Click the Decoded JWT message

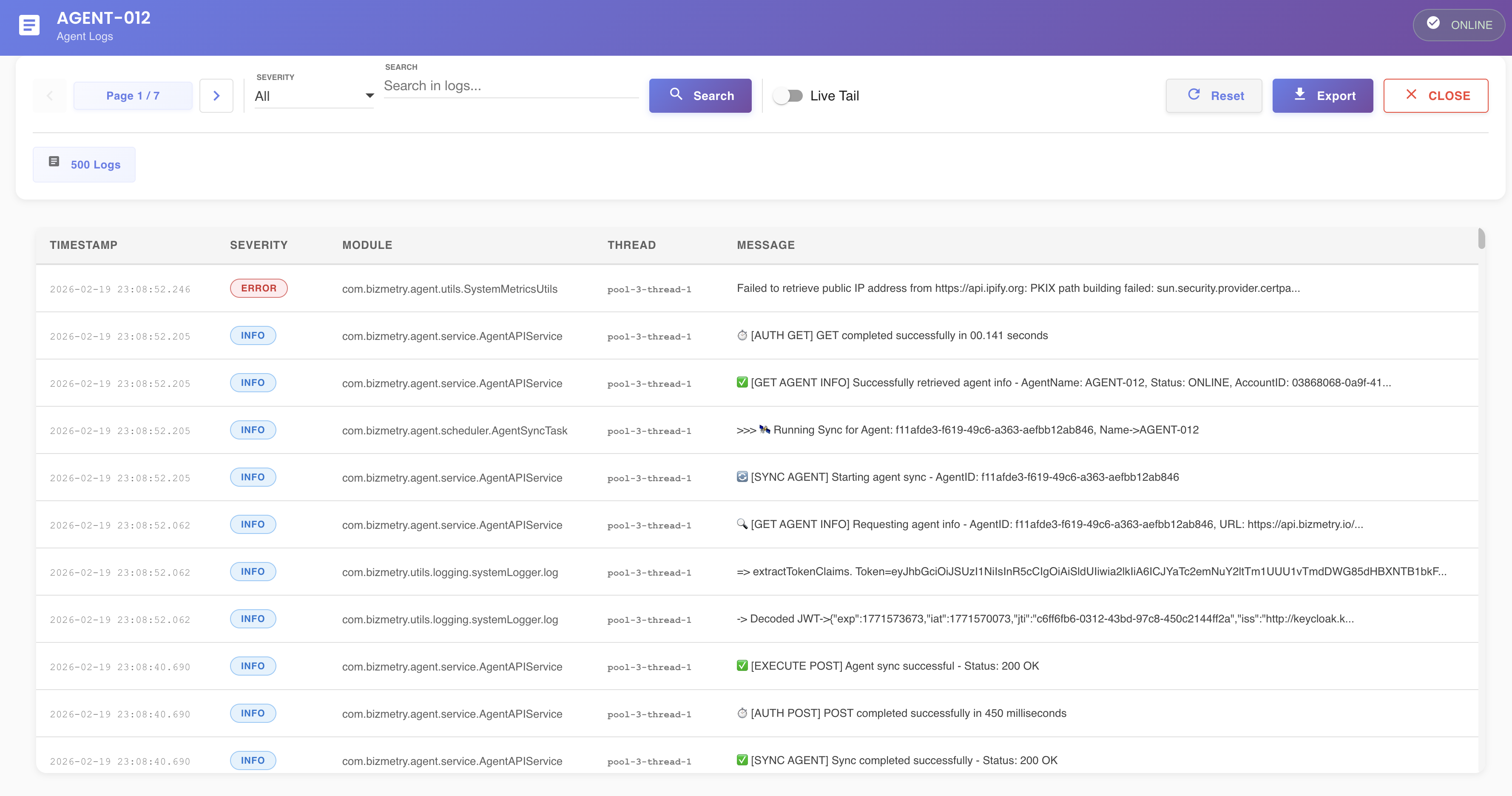pos(1046,619)
